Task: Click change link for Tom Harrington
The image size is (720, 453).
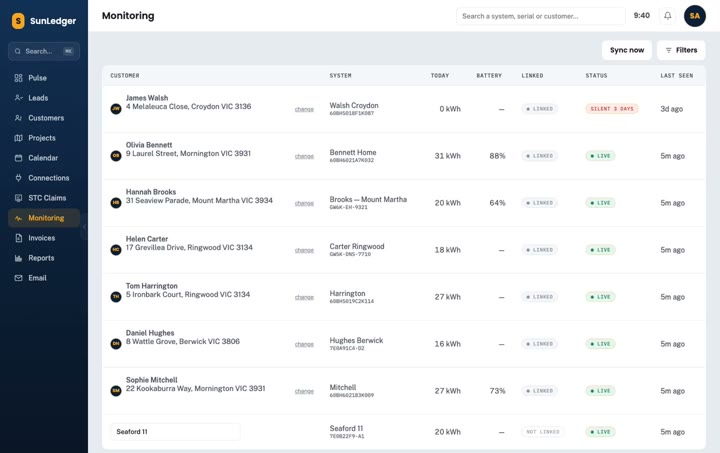Action: pos(304,297)
